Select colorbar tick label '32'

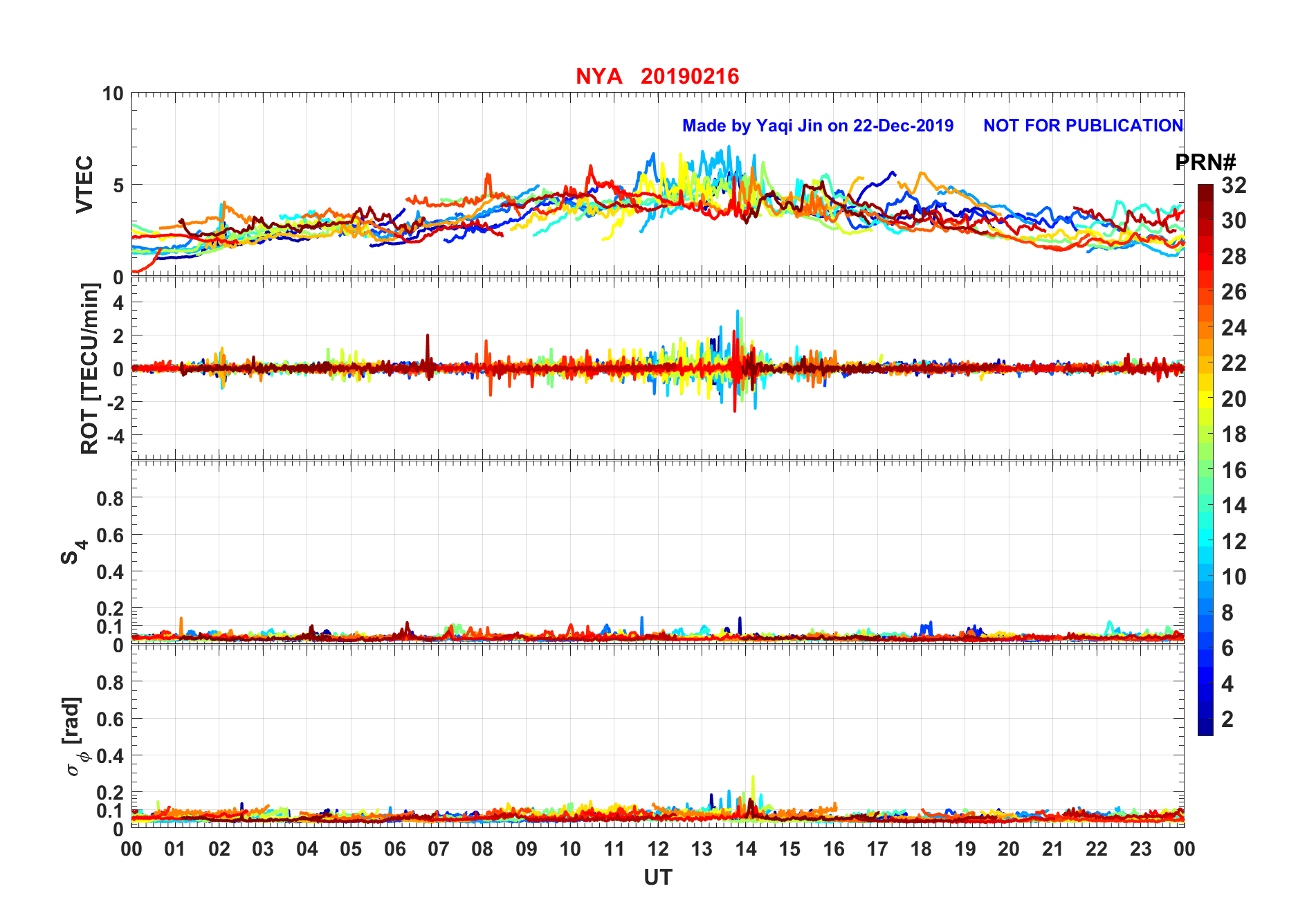(1234, 185)
